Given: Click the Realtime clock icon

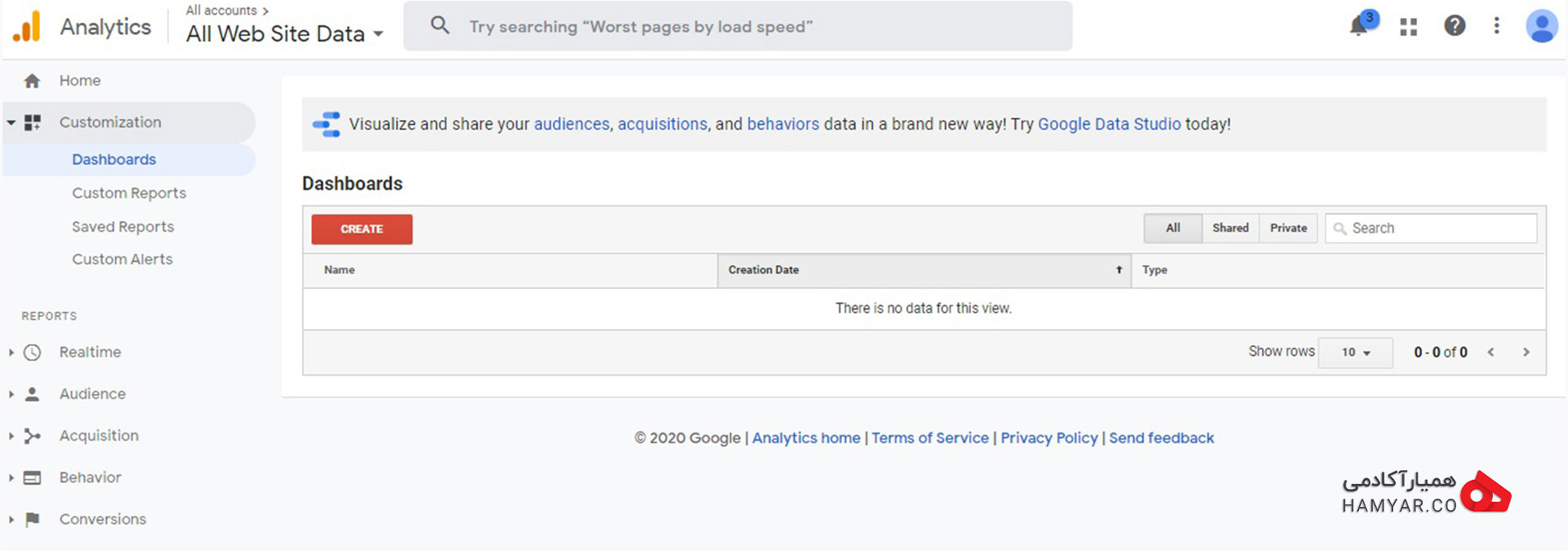Looking at the screenshot, I should (x=32, y=353).
